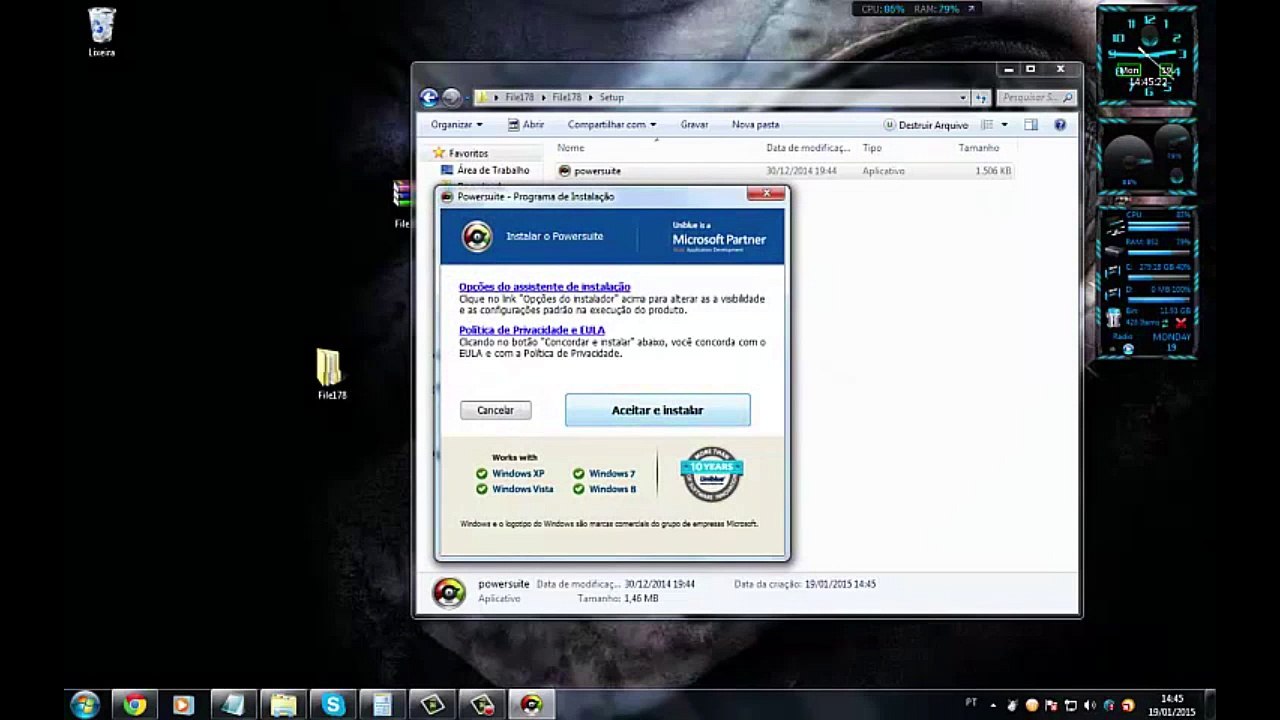
Task: Click Gravar in the Explorer toolbar
Action: [694, 125]
